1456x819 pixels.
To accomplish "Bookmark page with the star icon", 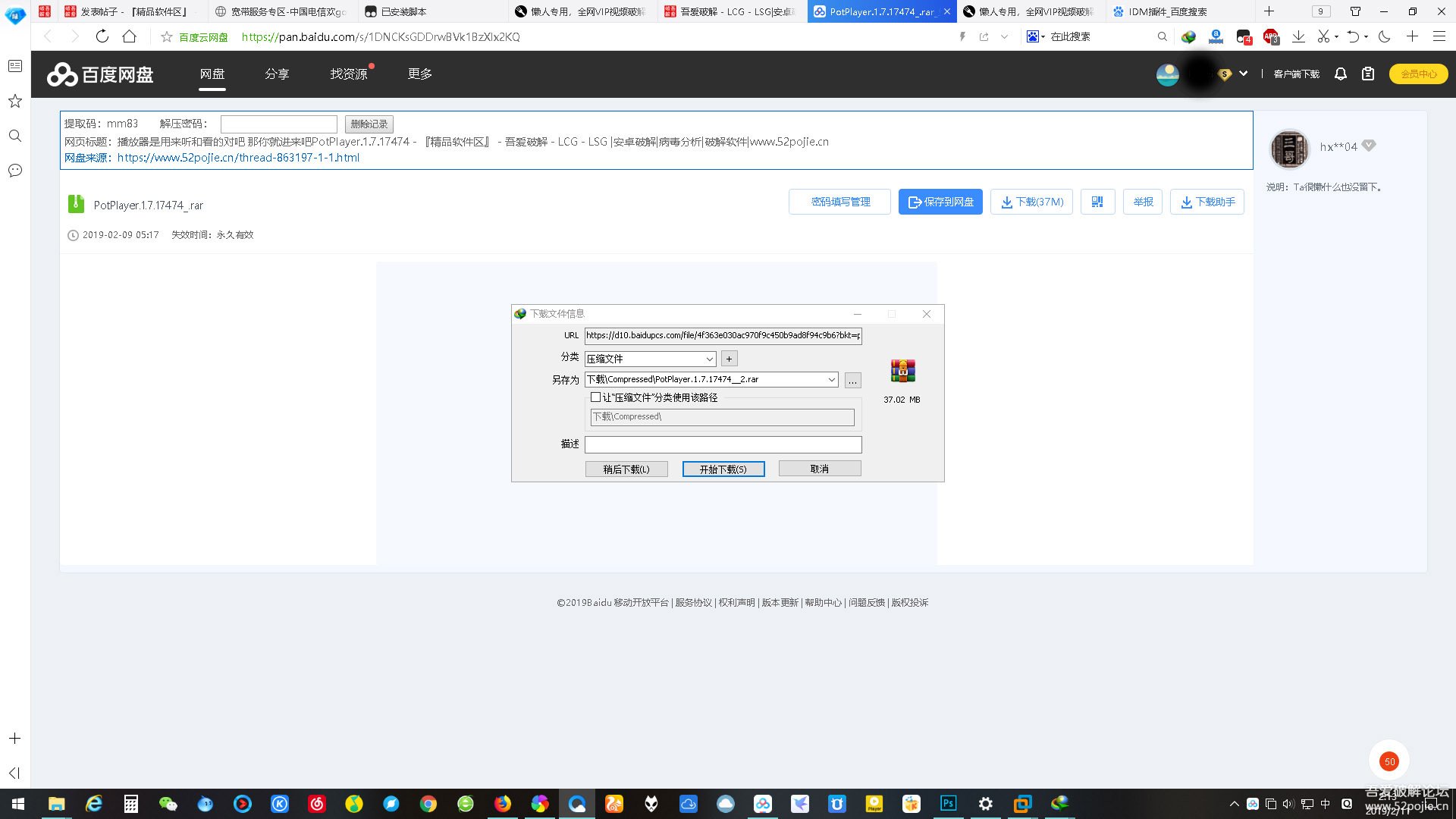I will (x=167, y=36).
